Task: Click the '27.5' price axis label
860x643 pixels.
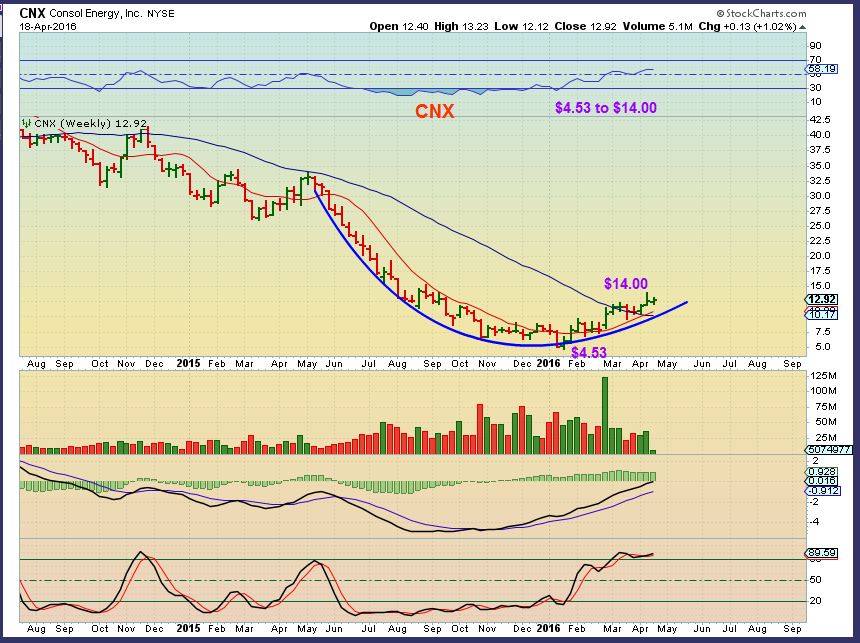Action: [x=819, y=211]
